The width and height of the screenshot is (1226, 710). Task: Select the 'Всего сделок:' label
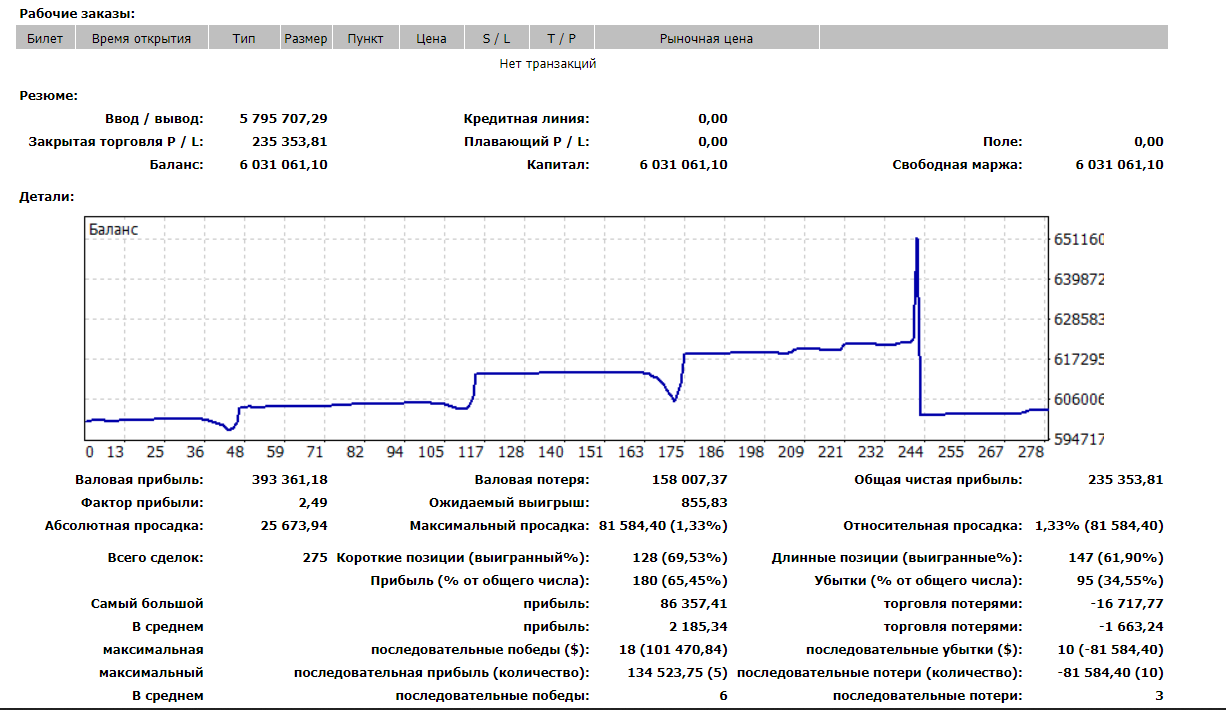point(155,557)
